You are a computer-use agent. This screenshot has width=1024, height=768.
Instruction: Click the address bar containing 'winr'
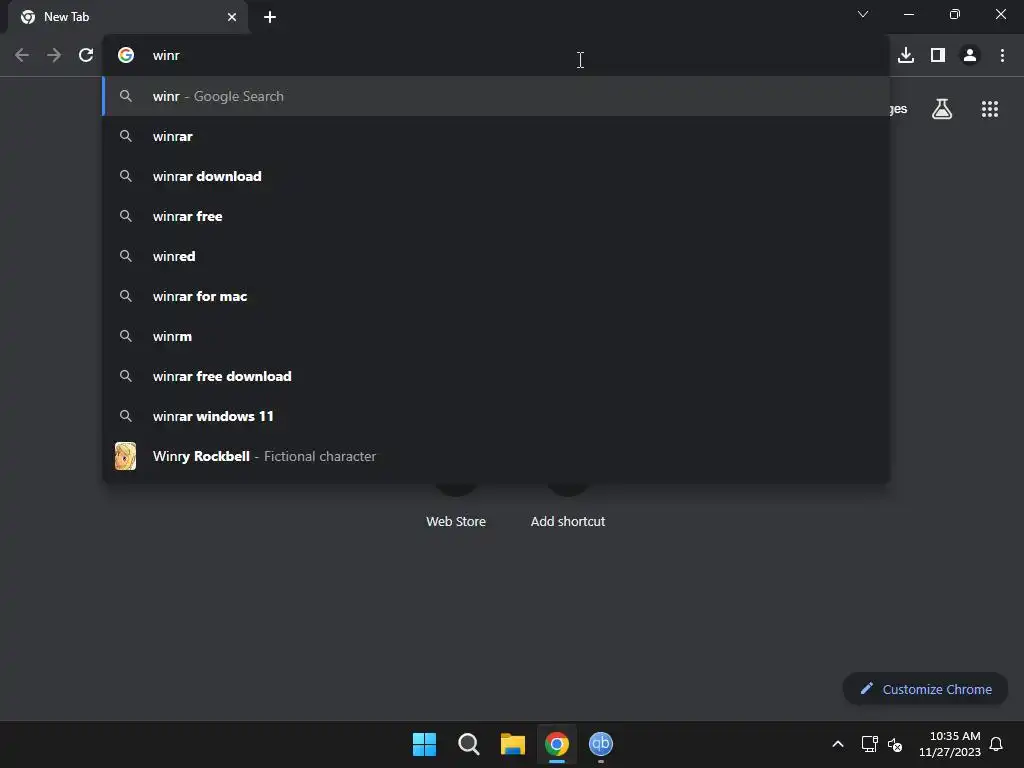click(x=496, y=56)
